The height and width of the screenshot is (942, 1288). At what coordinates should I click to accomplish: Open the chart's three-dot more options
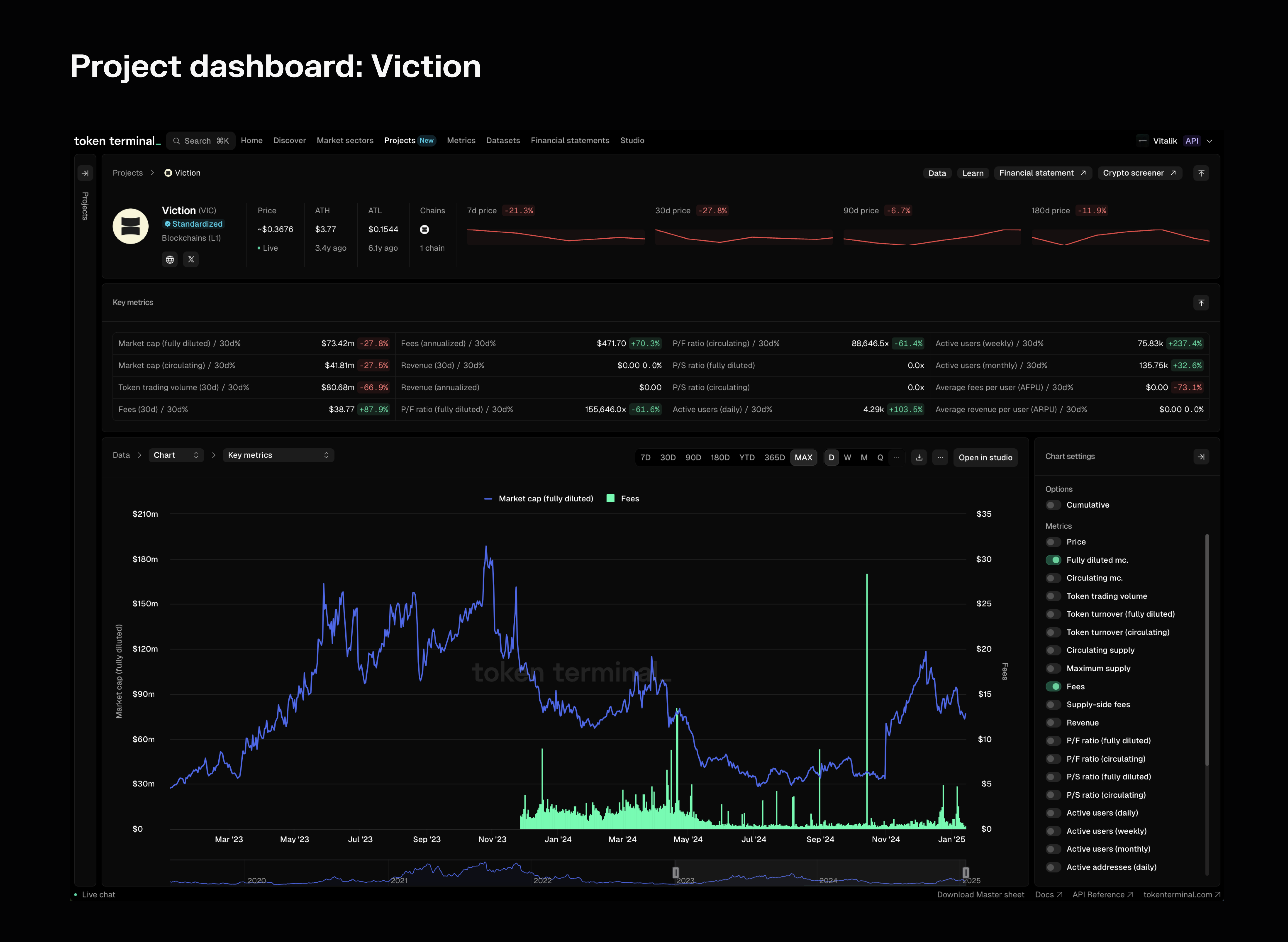[x=940, y=457]
